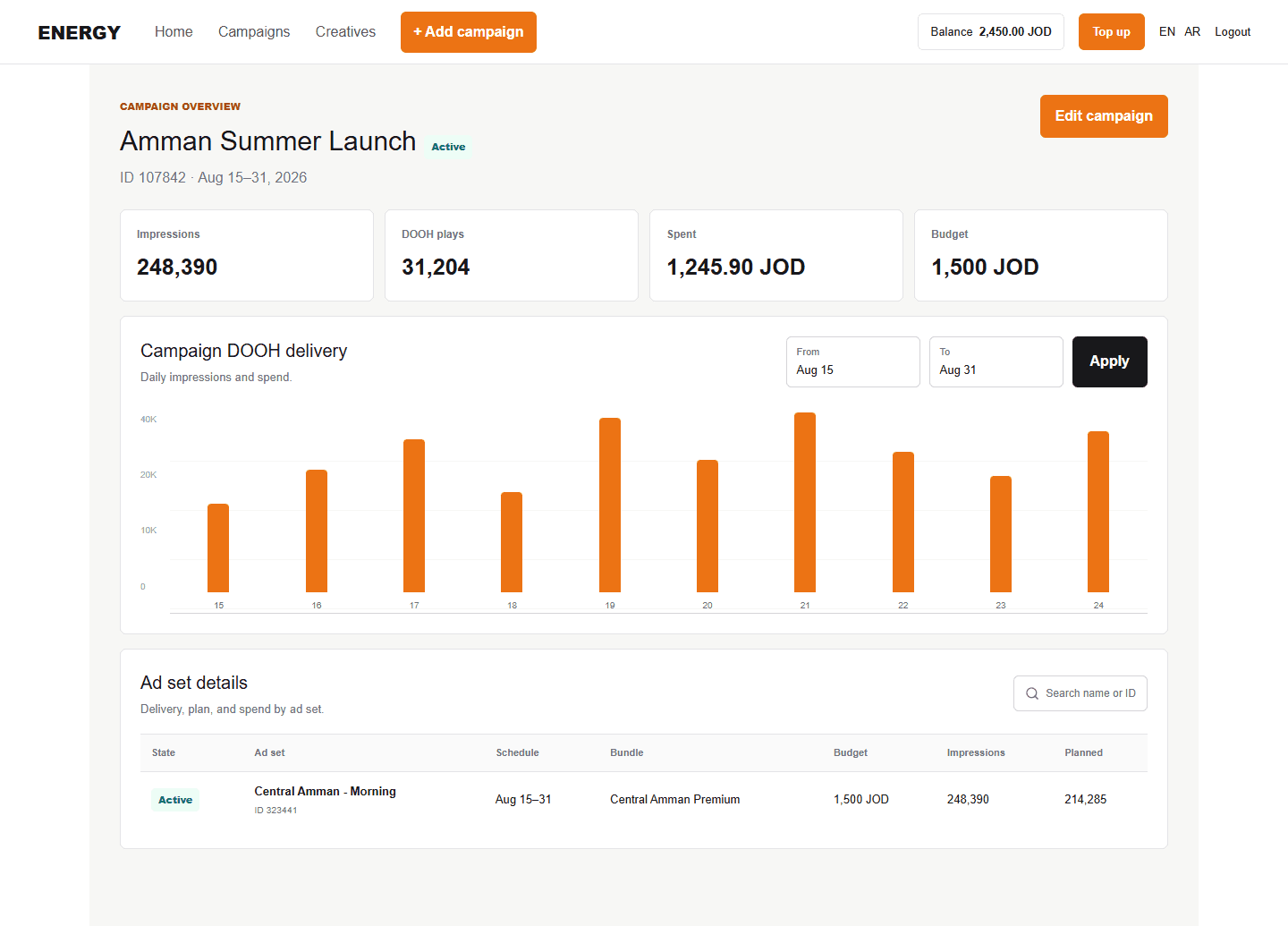Click the Impressions column header in table

976,752
